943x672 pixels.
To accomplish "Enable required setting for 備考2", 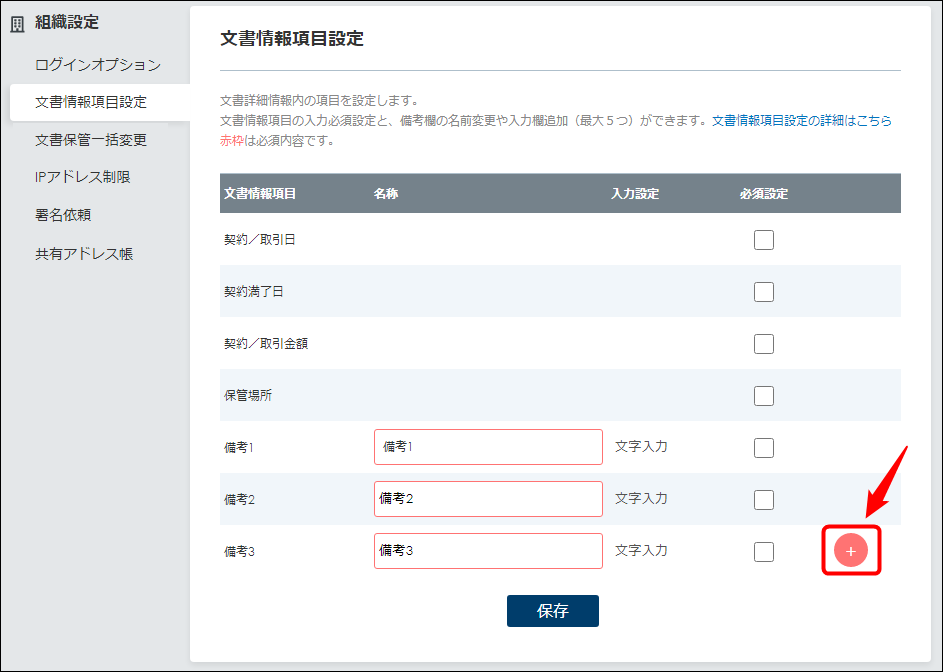I will coord(764,499).
